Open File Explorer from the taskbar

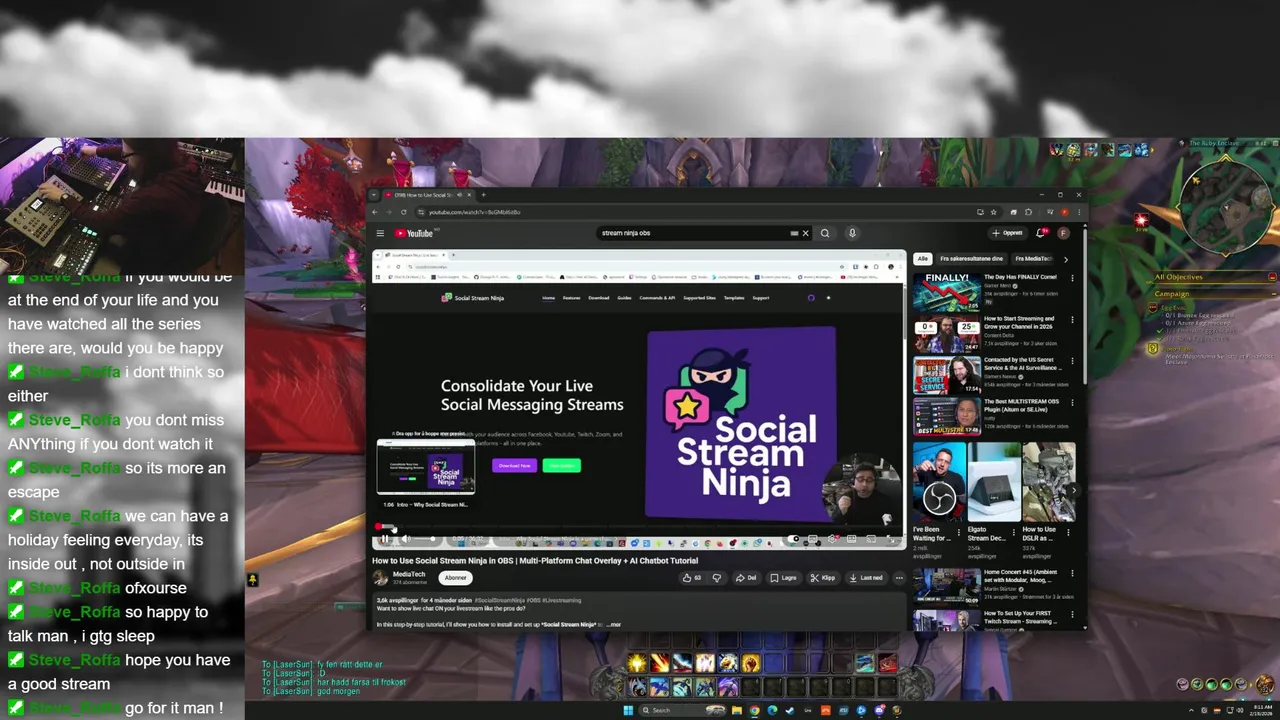point(737,710)
